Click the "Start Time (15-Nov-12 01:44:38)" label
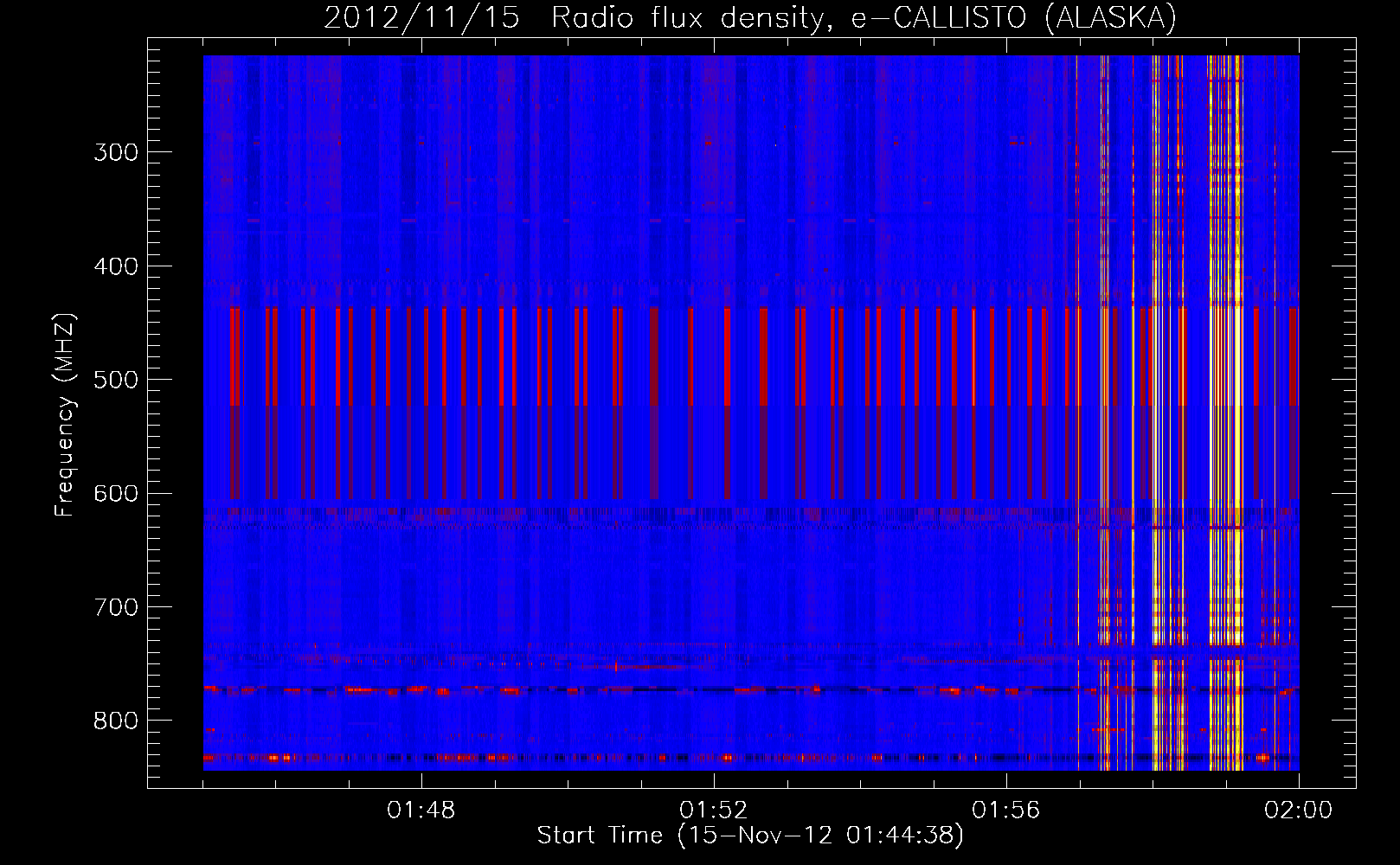The height and width of the screenshot is (865, 1400). point(750,836)
